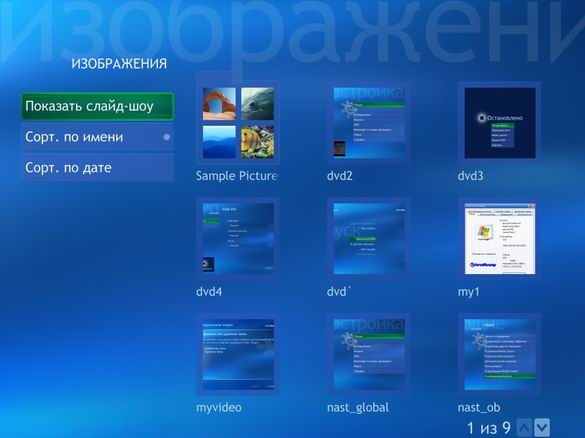Choose Сорт. по имени sorting option
Image resolution: width=585 pixels, height=438 pixels.
[98, 137]
